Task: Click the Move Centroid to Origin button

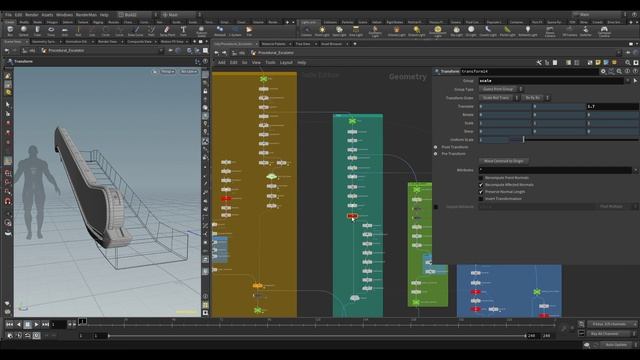Action: [x=504, y=161]
